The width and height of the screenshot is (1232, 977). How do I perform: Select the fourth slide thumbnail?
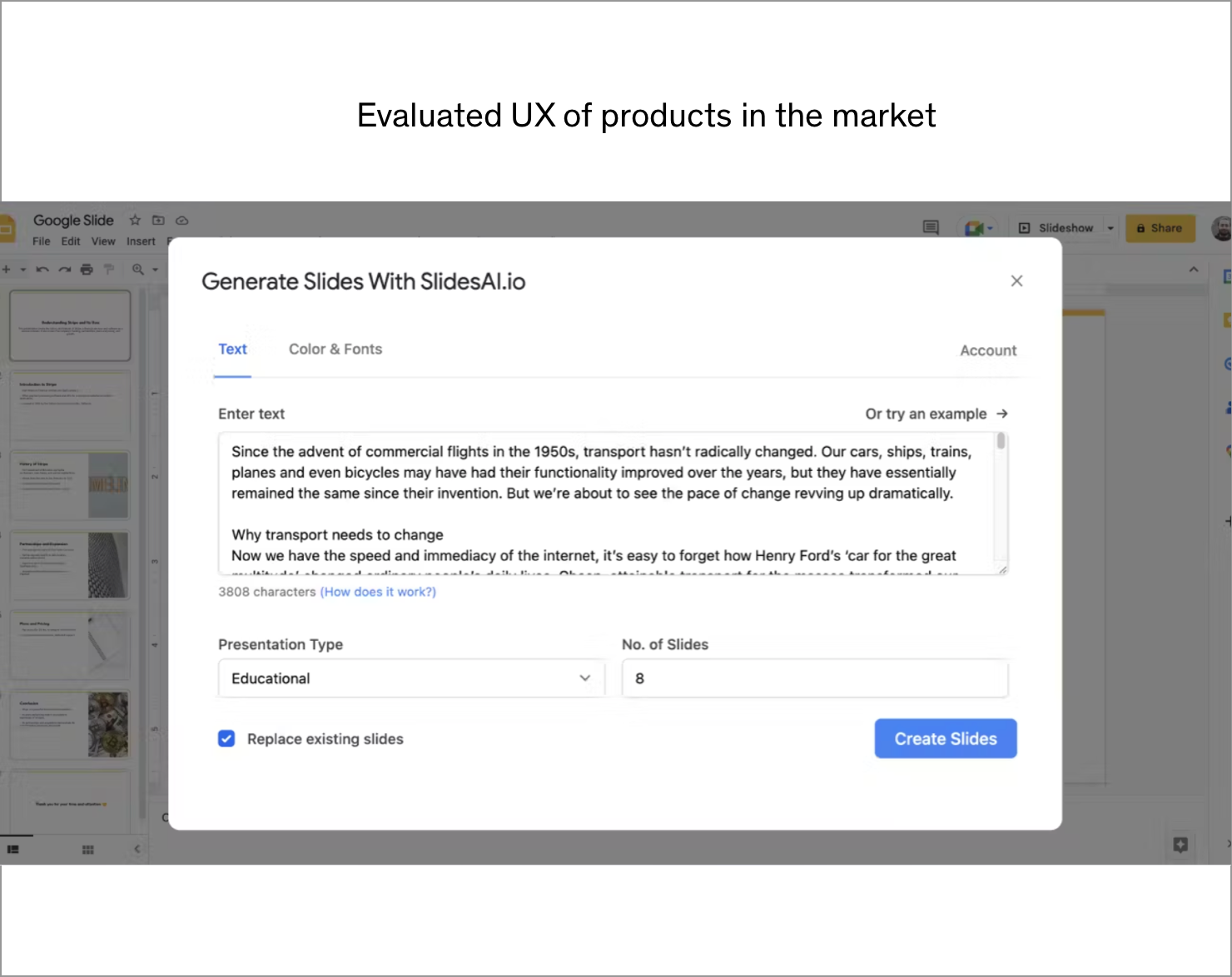70,565
